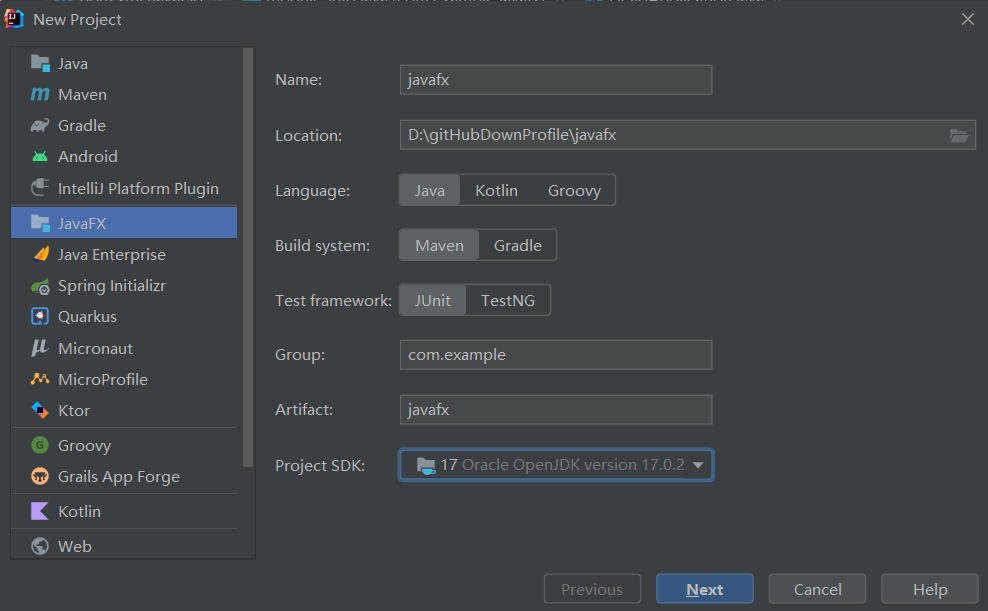Click the folder icon beside Location
This screenshot has height=611, width=988.
pyautogui.click(x=959, y=135)
